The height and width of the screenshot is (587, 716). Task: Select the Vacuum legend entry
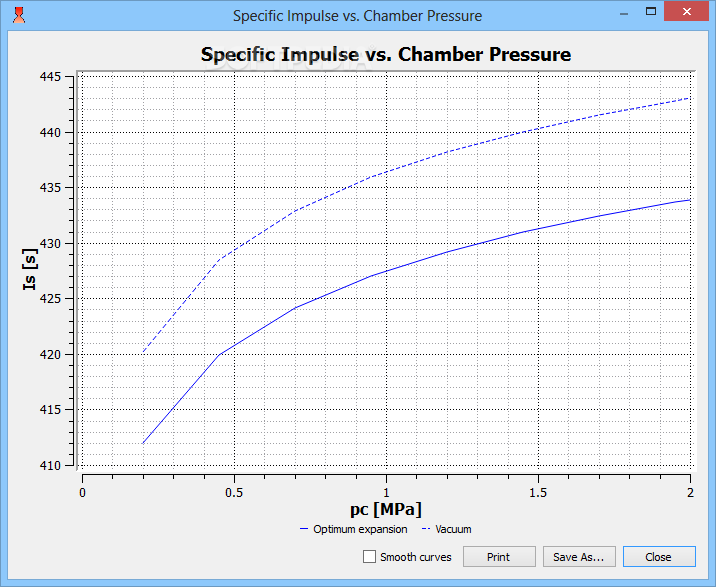coord(447,529)
